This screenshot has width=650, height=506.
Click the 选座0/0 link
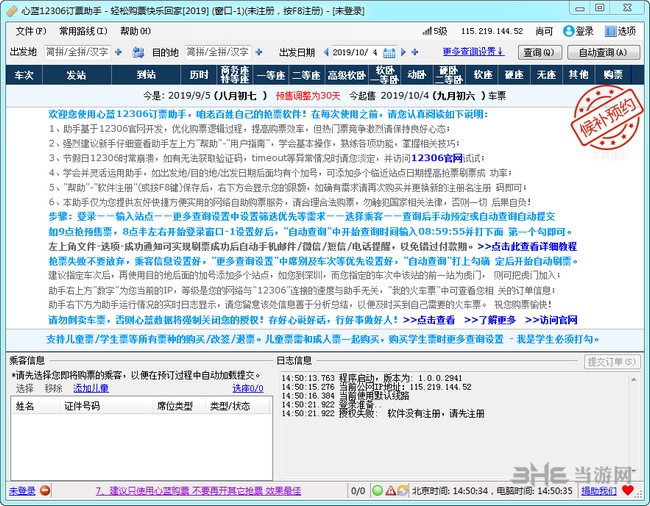click(x=247, y=388)
